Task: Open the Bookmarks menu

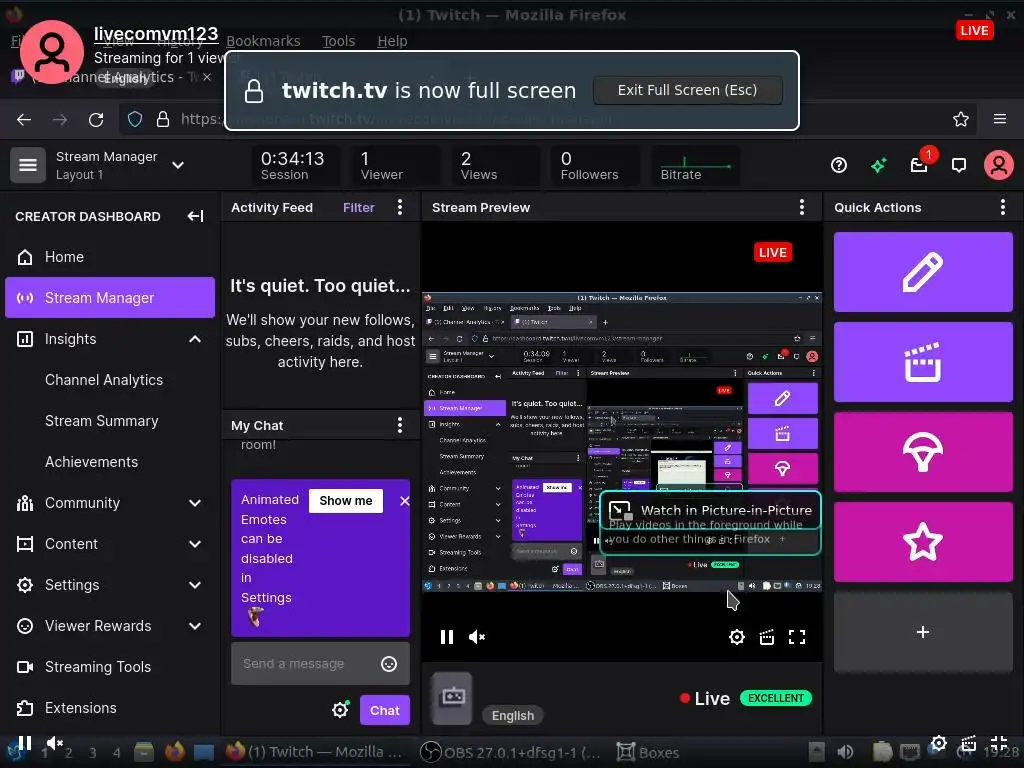Action: point(263,41)
